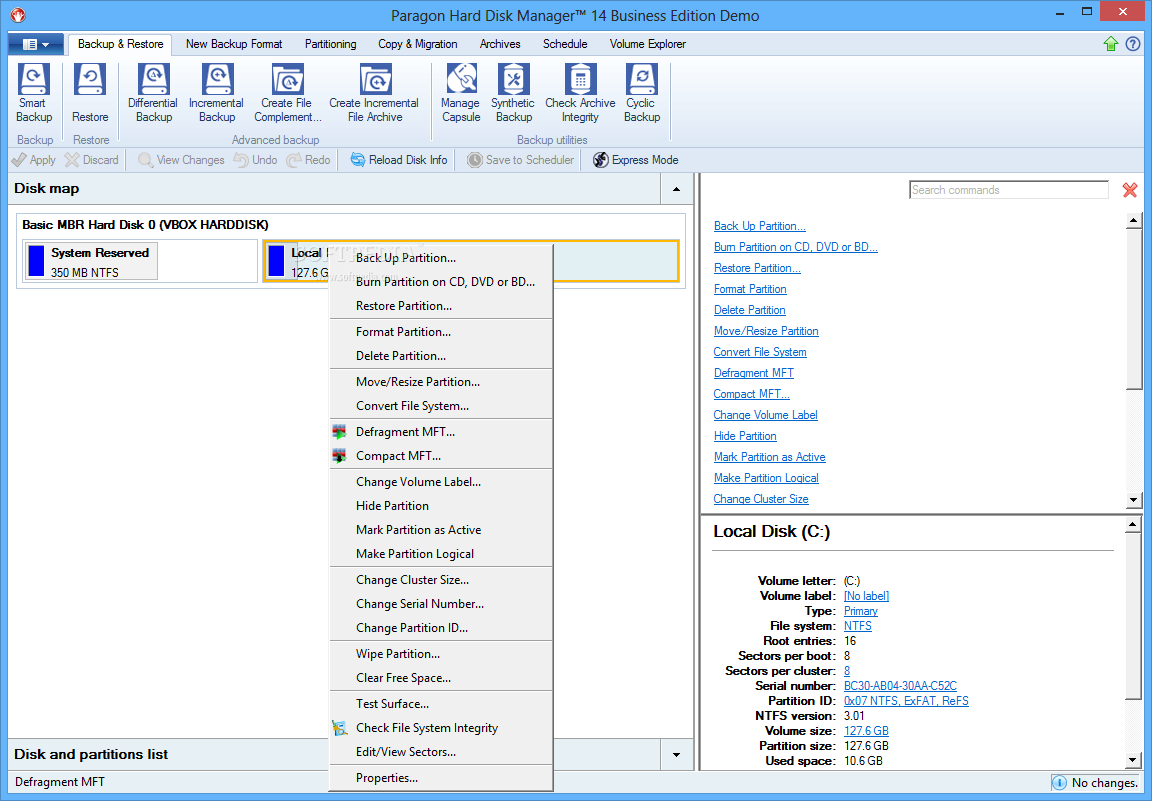This screenshot has height=801, width=1152.
Task: Click the Paragon app icon in title bar
Action: pyautogui.click(x=18, y=15)
